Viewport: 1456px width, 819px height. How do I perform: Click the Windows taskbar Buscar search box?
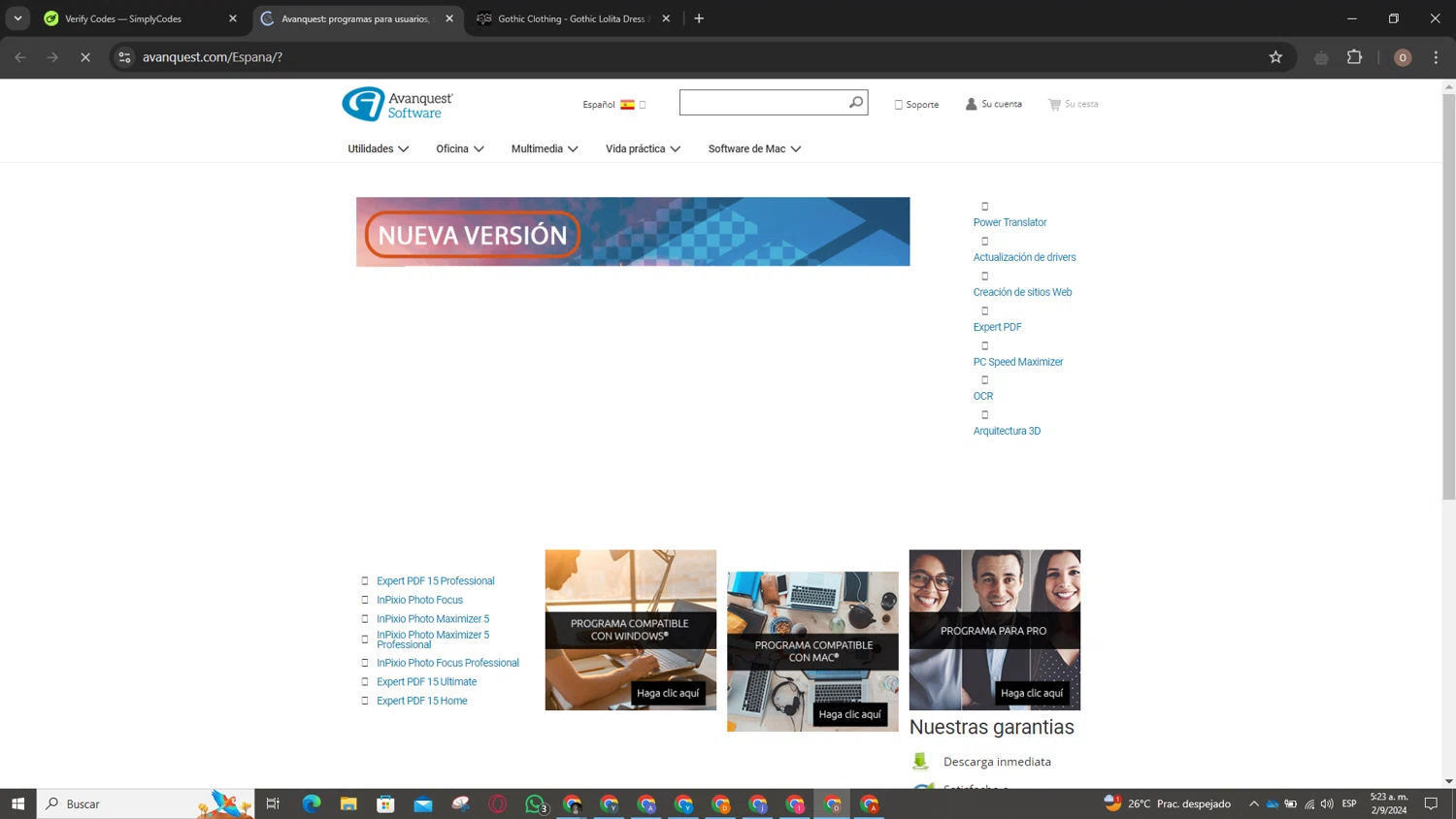[146, 803]
